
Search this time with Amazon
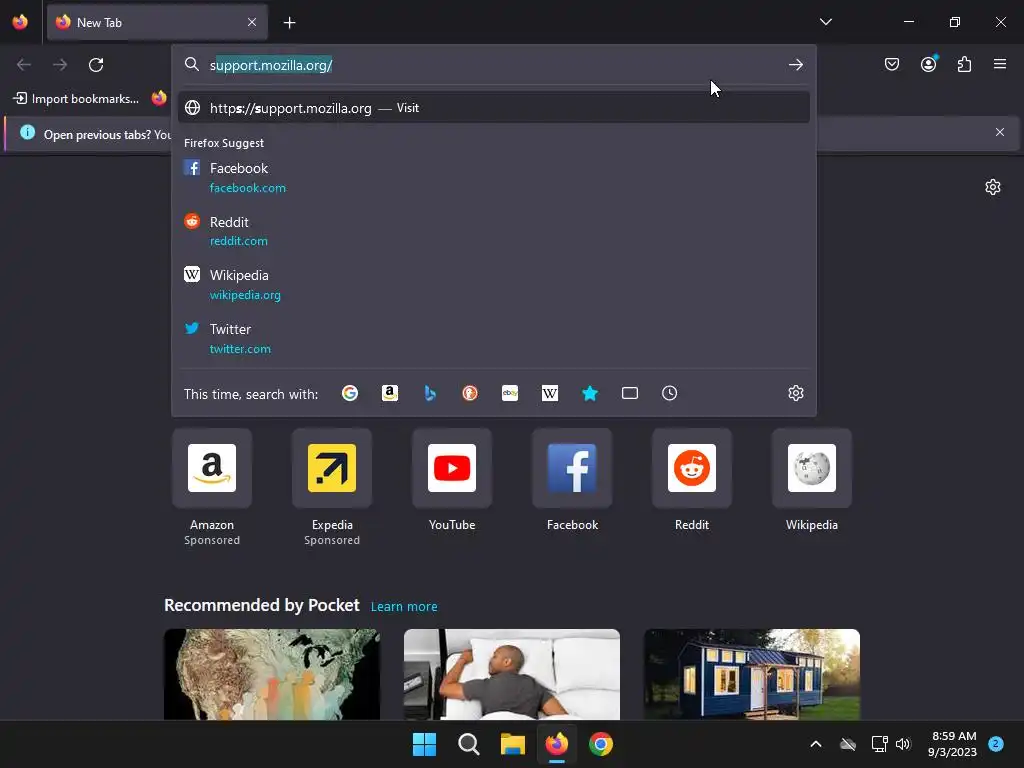pyautogui.click(x=390, y=393)
